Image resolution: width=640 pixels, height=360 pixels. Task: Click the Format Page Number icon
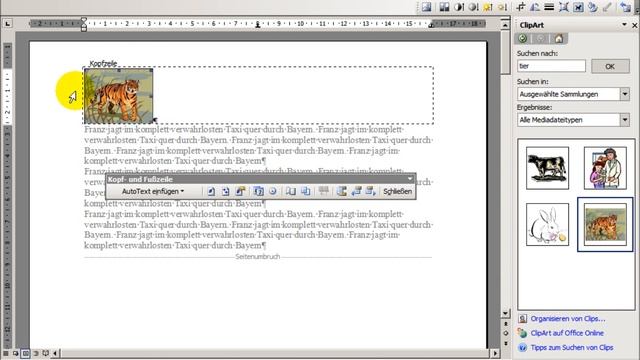[240, 191]
